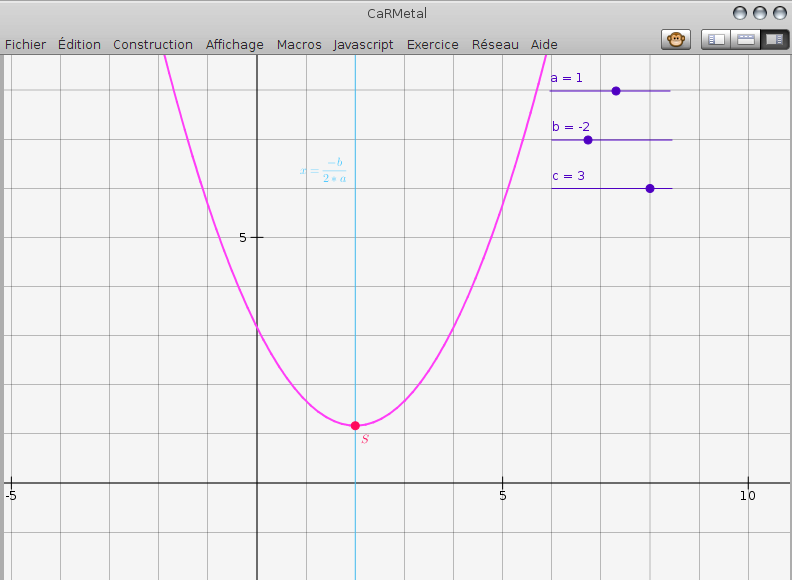Click the x-axis tick label 5
Viewport: 792px width, 580px height.
click(x=503, y=496)
